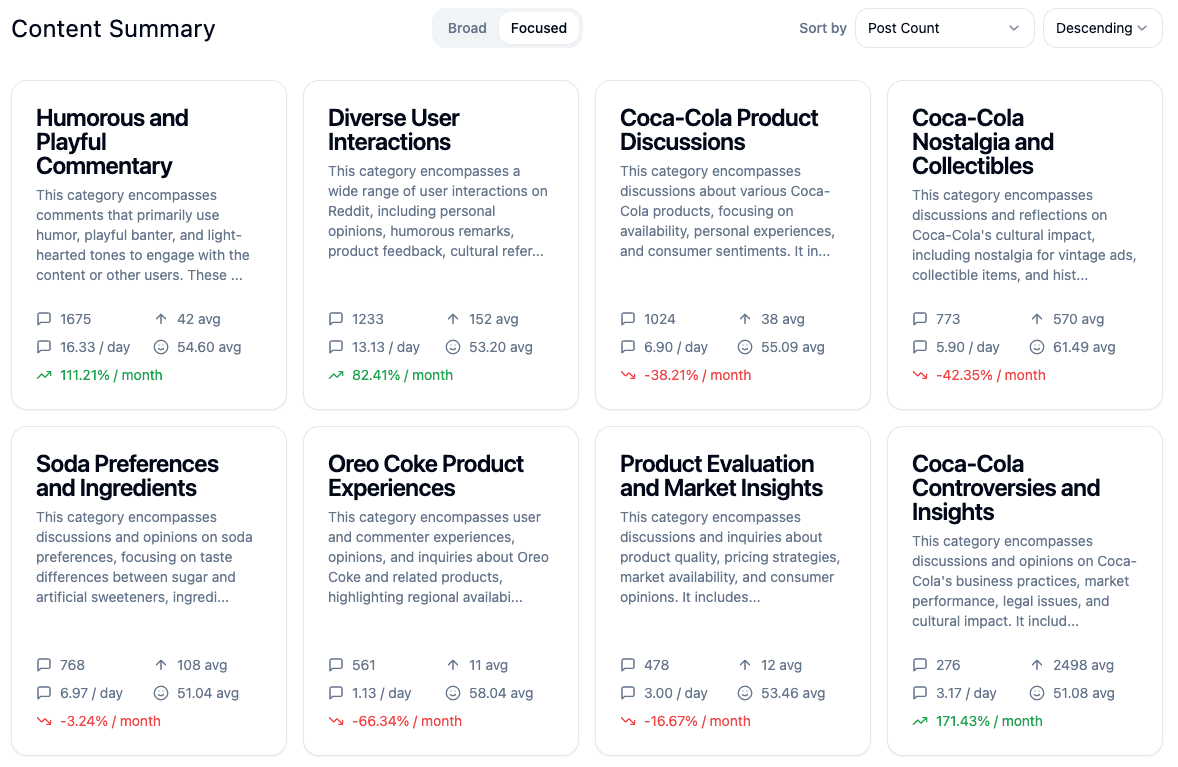Open the Humorous and Playful Commentary card

[x=149, y=245]
